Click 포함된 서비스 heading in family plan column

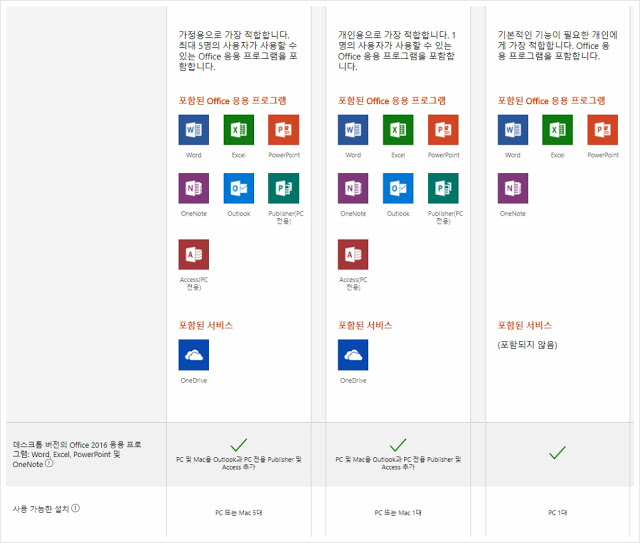click(206, 325)
